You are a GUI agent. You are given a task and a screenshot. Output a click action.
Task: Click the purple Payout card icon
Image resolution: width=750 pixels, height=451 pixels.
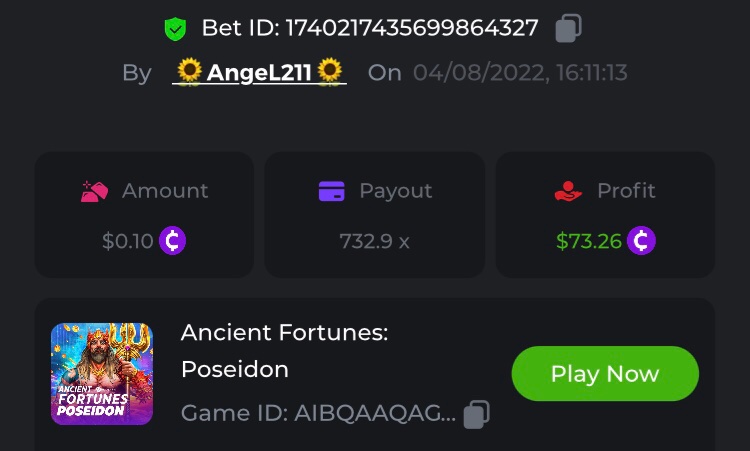tap(332, 191)
